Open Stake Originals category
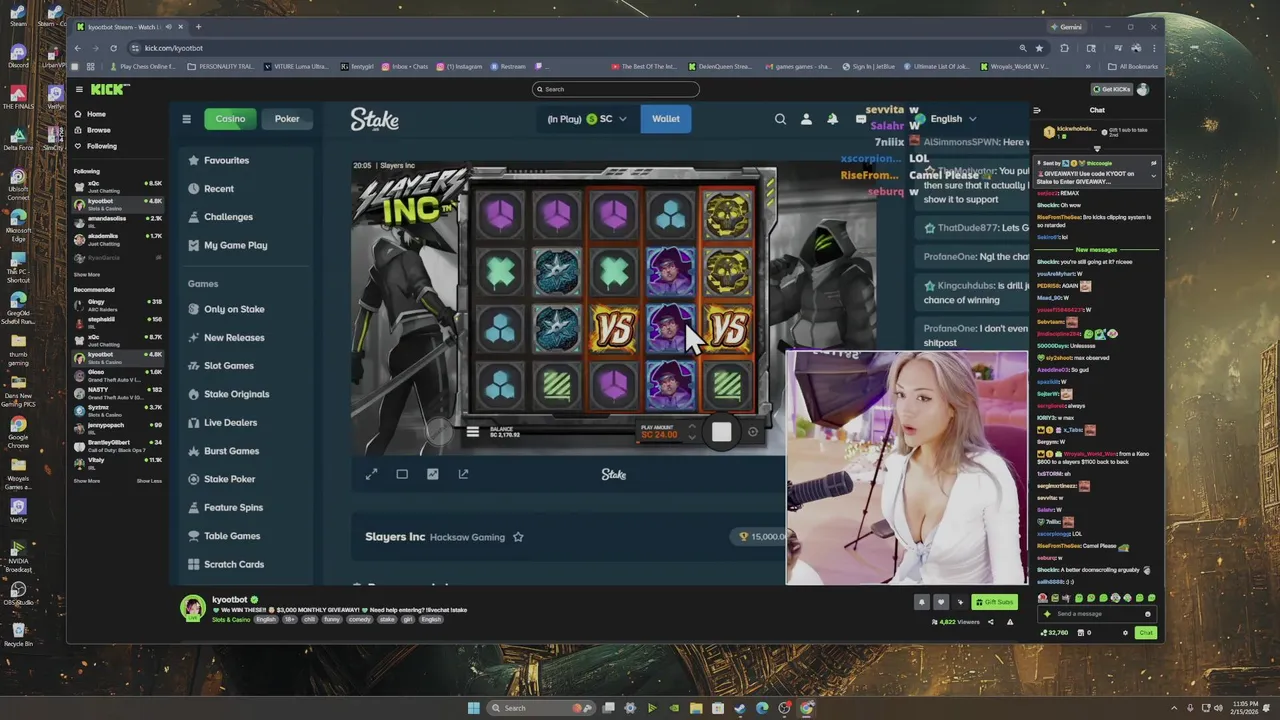Viewport: 1280px width, 720px height. coord(229,394)
